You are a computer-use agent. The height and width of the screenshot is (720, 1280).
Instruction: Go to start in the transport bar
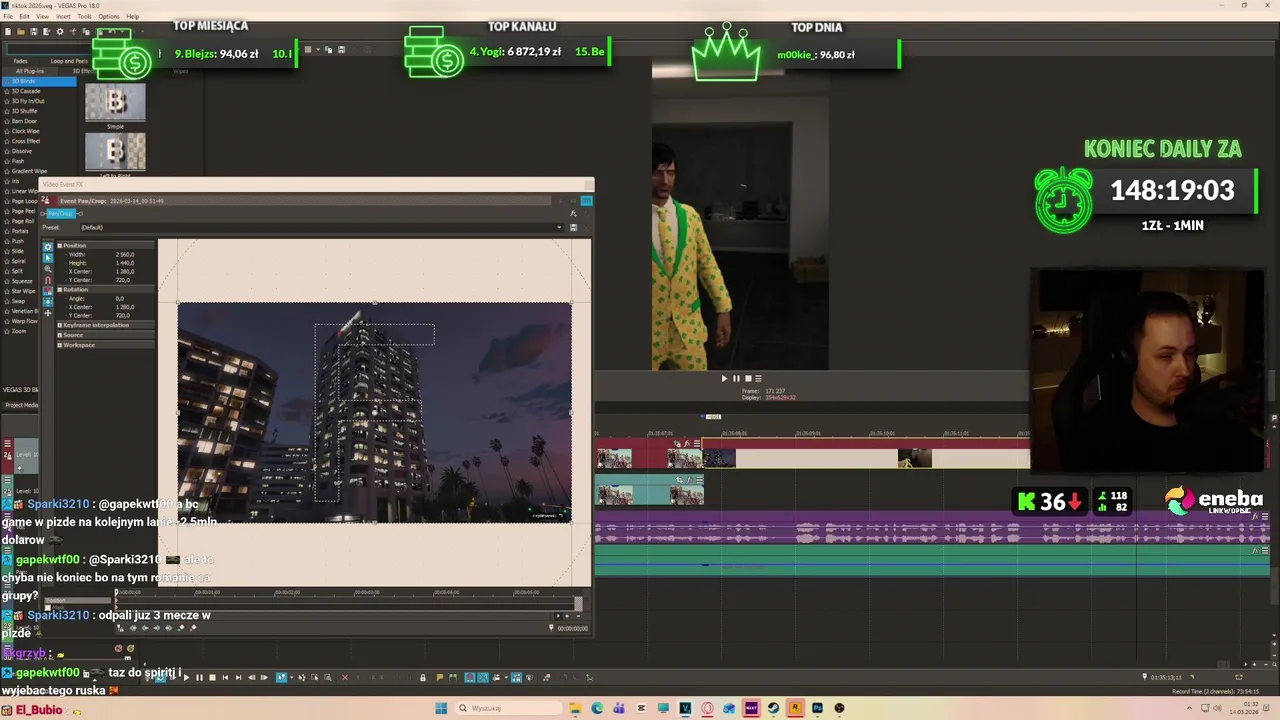tap(225, 677)
